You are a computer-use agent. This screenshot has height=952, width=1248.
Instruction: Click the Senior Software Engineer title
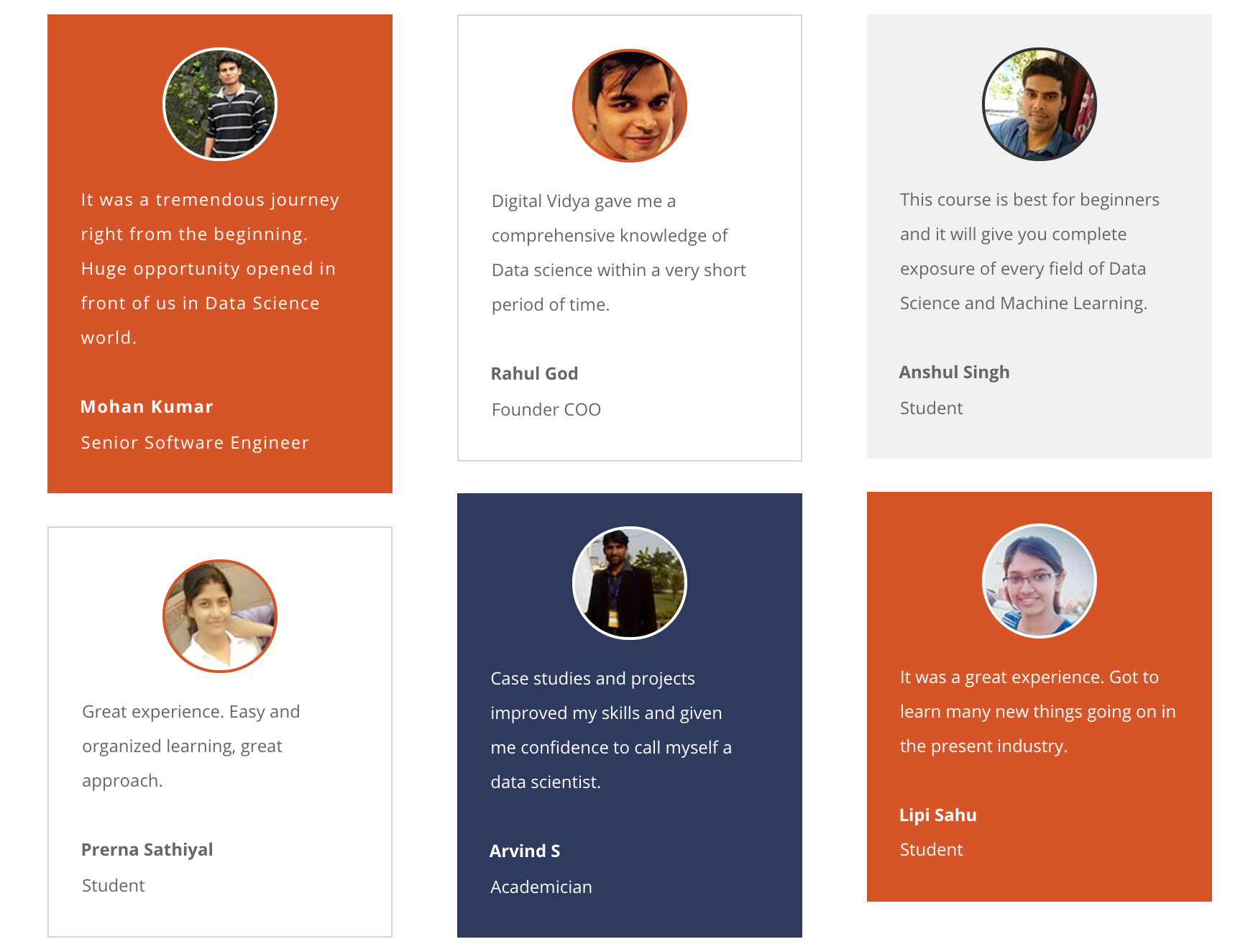[x=195, y=443]
